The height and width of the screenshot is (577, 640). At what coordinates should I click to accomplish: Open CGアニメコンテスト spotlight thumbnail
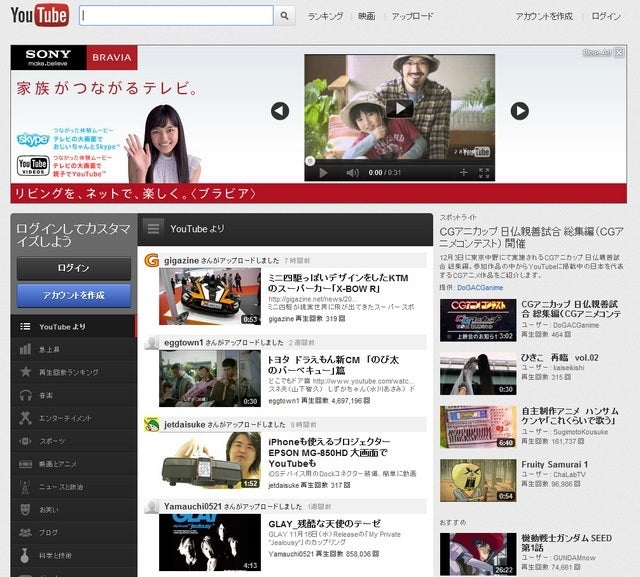[478, 320]
